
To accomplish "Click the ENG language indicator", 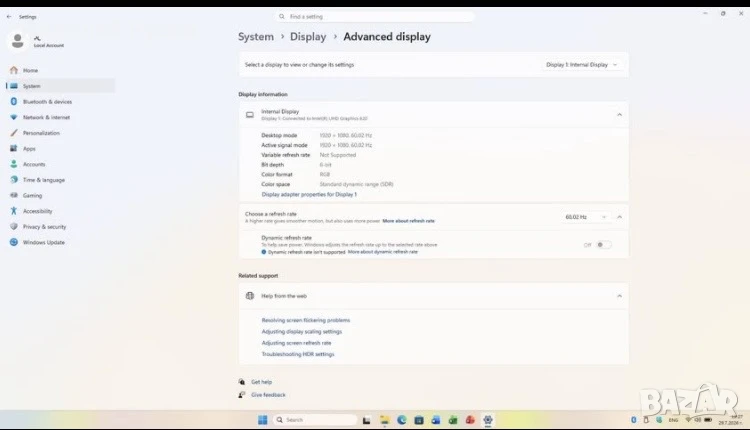I will click(673, 420).
